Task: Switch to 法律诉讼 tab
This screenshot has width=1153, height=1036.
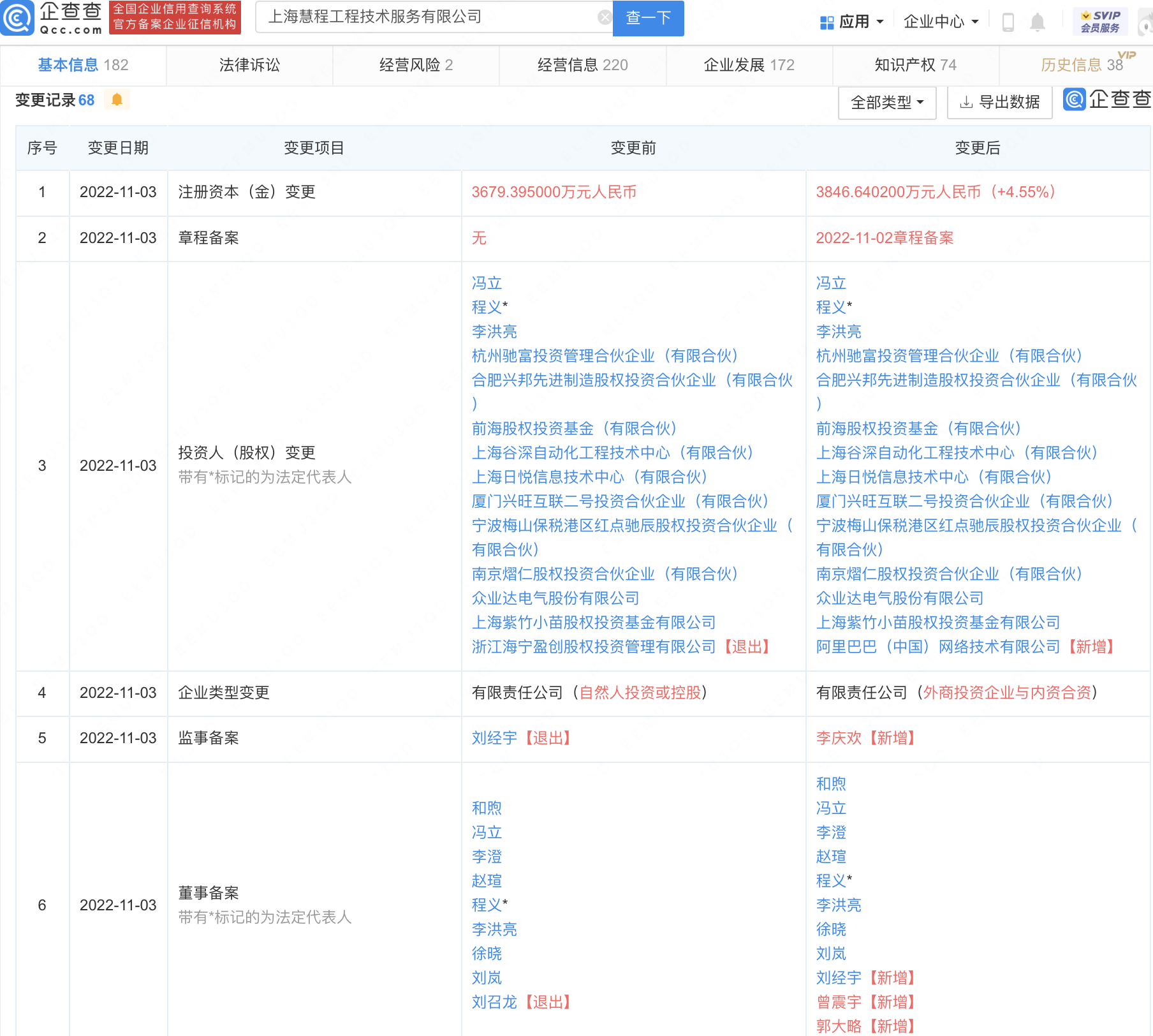Action: [249, 65]
